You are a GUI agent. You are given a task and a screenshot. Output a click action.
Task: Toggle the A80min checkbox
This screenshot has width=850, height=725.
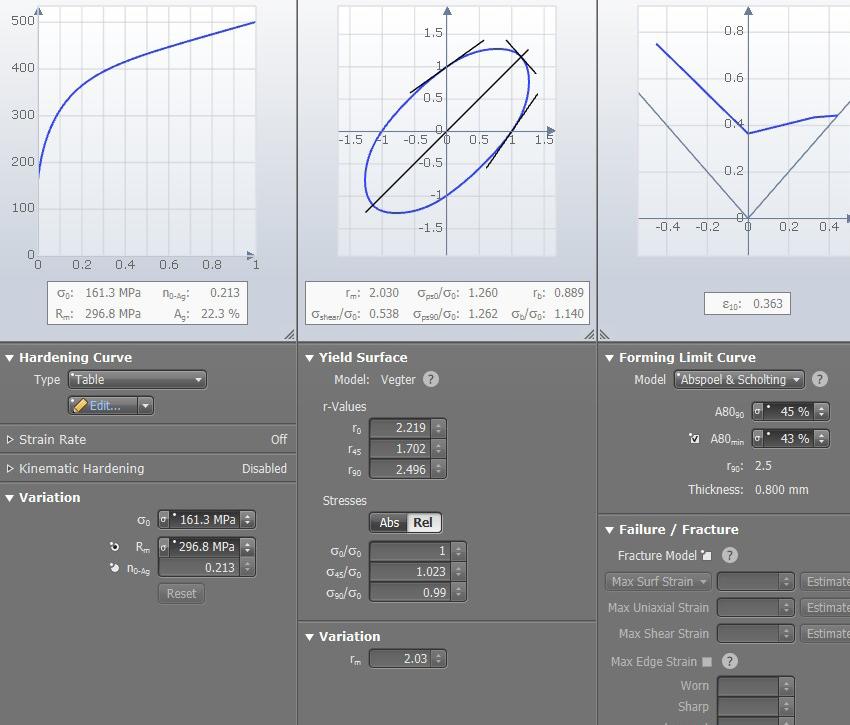(694, 438)
